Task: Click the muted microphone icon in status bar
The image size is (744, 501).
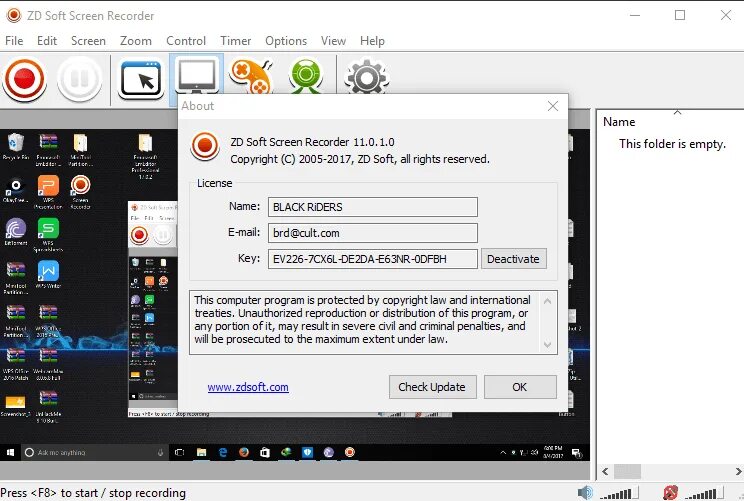Action: (x=670, y=492)
